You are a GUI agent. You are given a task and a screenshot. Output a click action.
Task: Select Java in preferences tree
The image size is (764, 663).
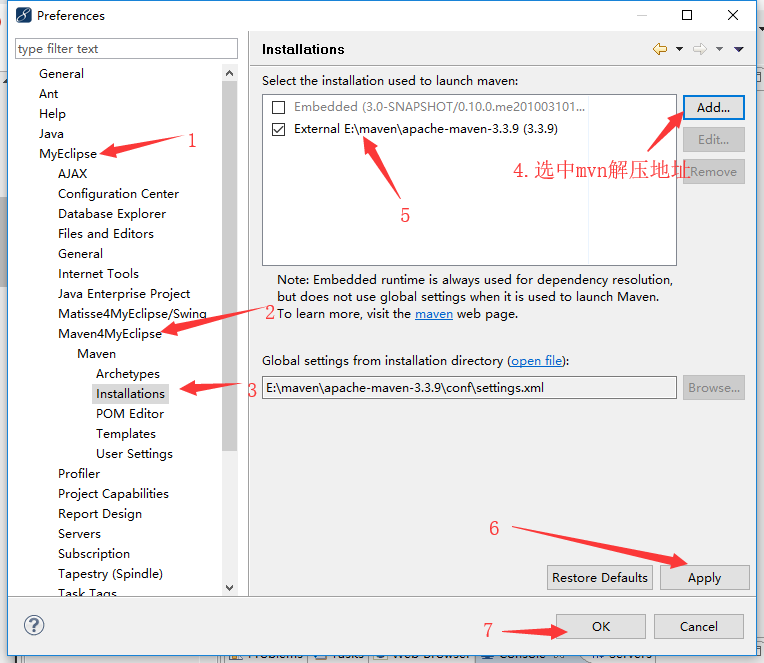point(51,133)
